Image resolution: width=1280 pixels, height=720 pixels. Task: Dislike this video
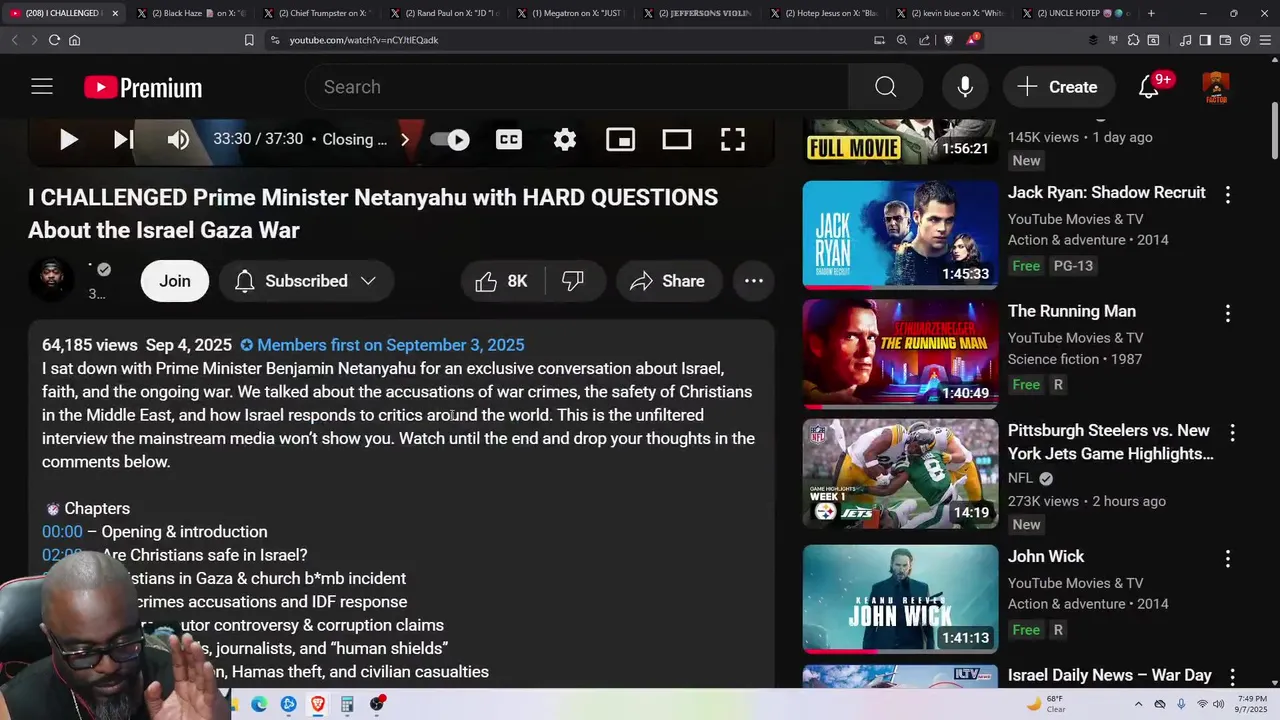(573, 281)
